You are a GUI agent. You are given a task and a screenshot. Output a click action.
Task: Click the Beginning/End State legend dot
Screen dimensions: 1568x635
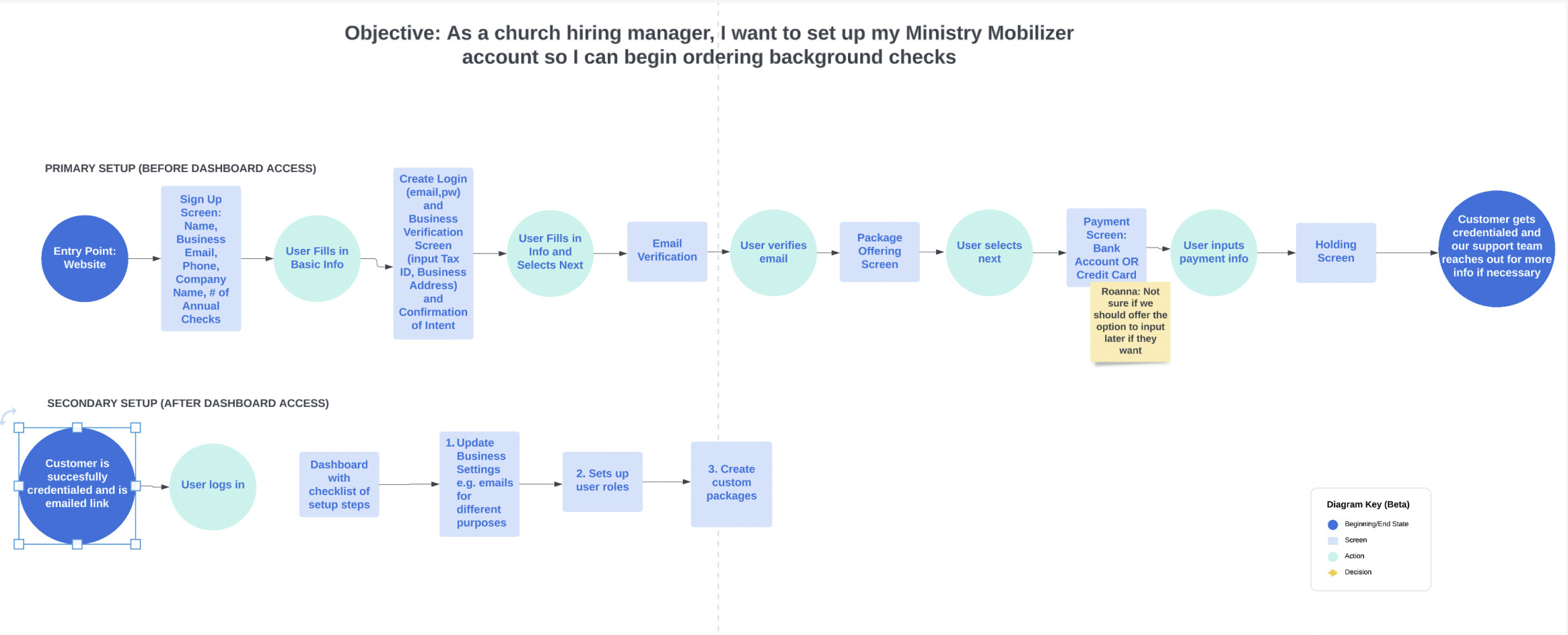pyautogui.click(x=1332, y=525)
